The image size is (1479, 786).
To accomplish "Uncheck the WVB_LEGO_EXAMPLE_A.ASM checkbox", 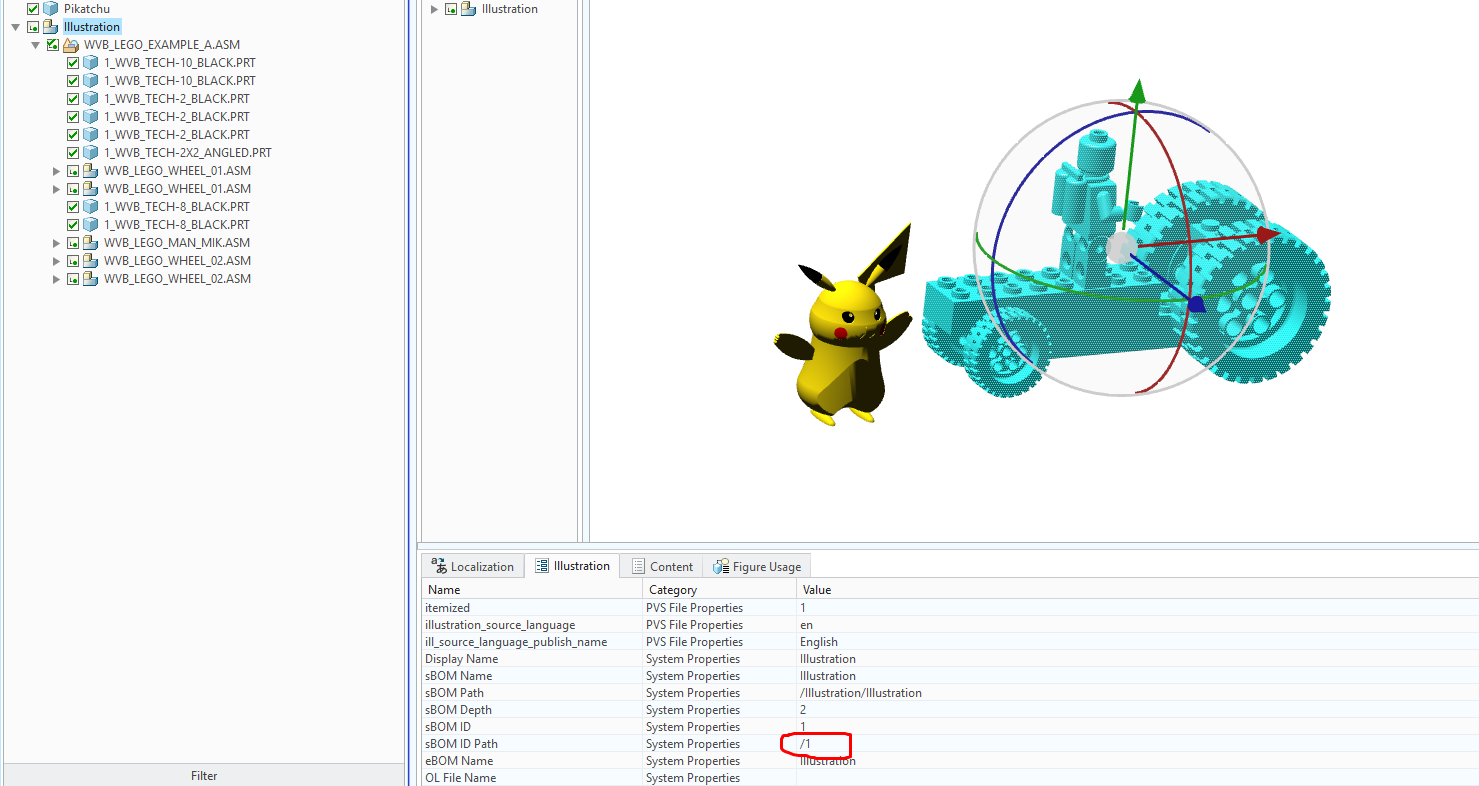I will coord(53,45).
